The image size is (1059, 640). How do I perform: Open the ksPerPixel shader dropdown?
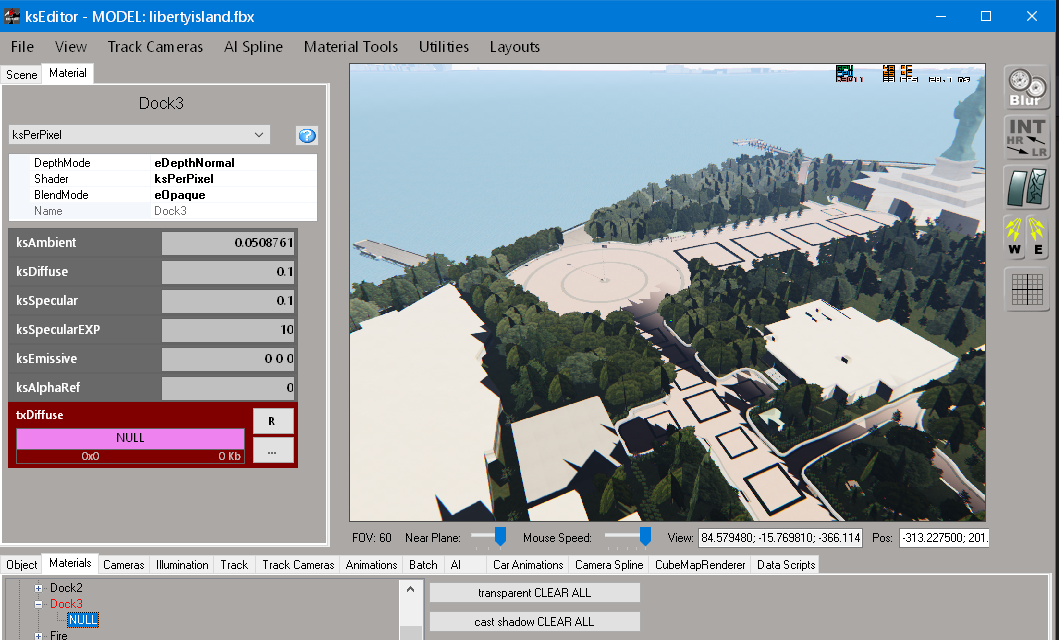[x=139, y=134]
